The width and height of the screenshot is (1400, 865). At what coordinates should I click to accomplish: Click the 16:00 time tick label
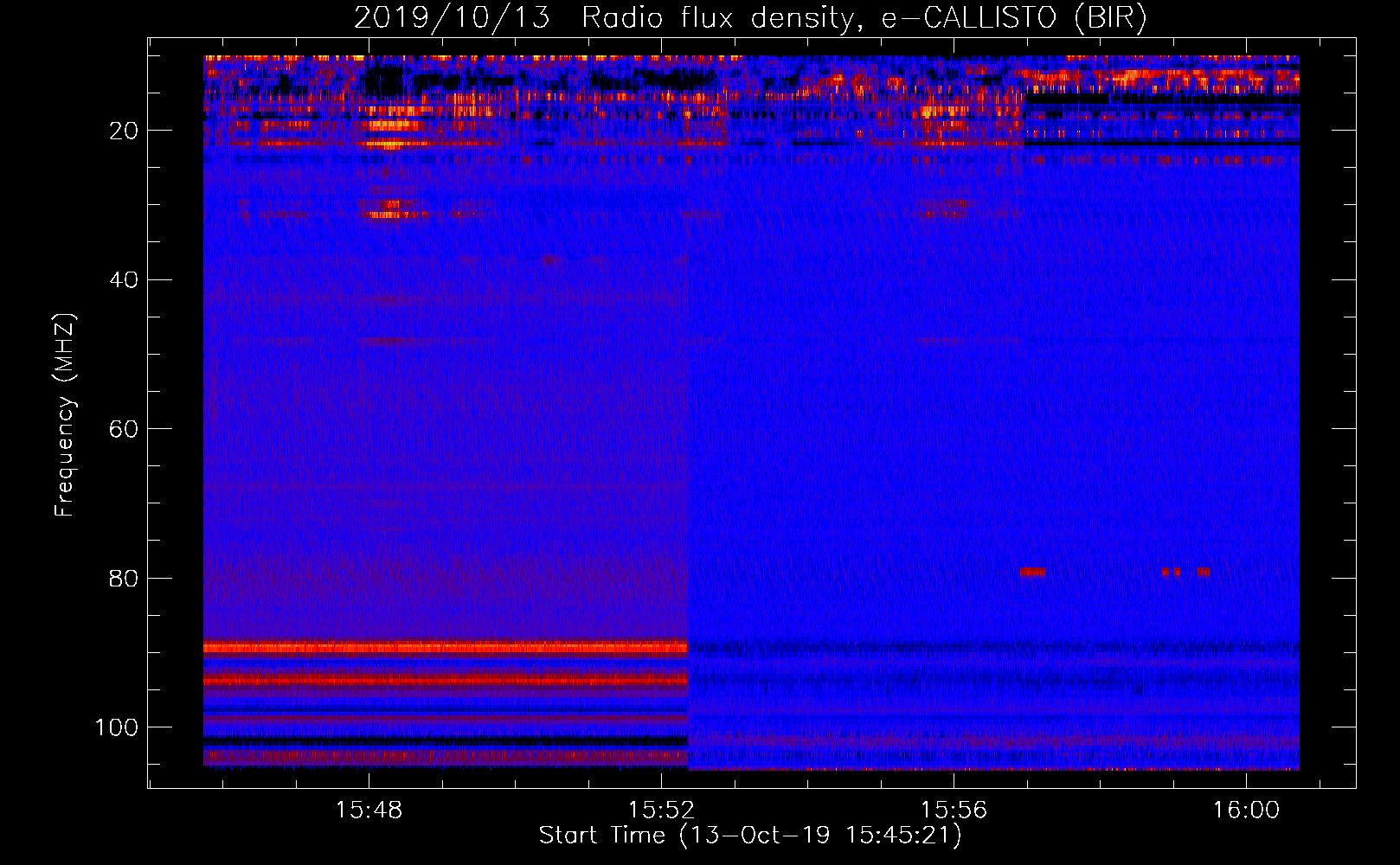coord(1246,811)
